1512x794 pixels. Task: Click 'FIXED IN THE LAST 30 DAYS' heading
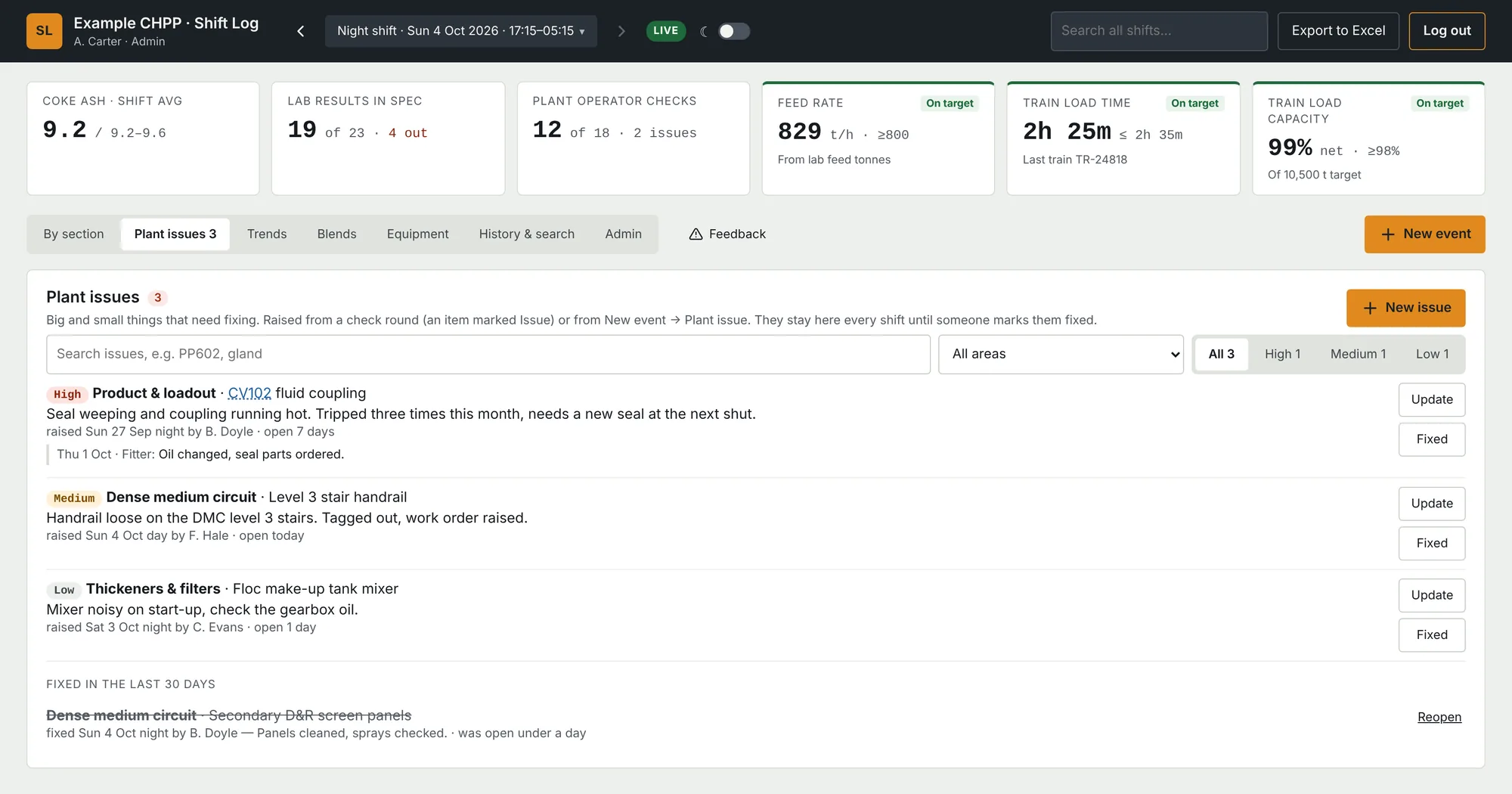131,684
